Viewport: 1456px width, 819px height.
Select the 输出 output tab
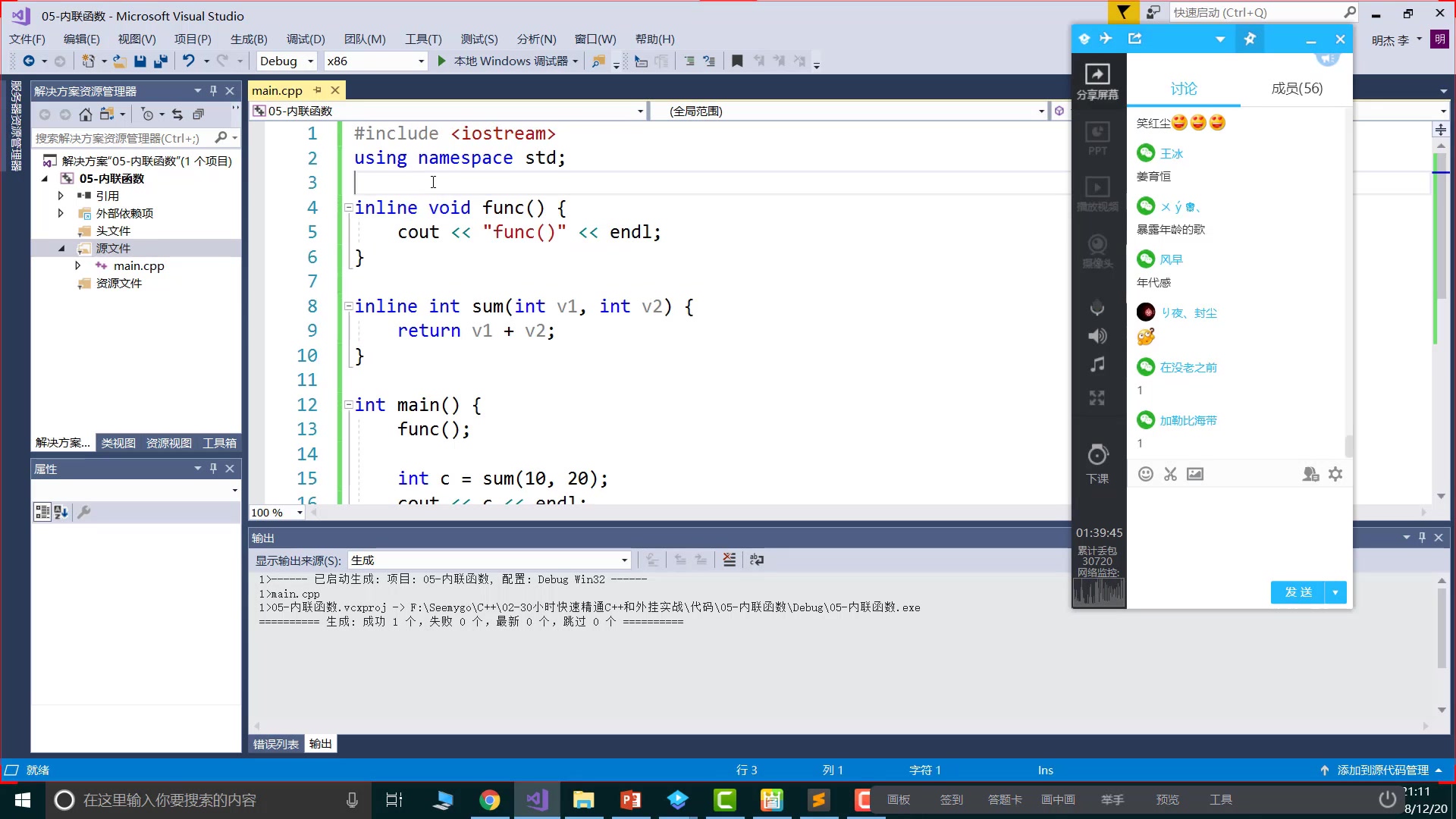point(320,744)
